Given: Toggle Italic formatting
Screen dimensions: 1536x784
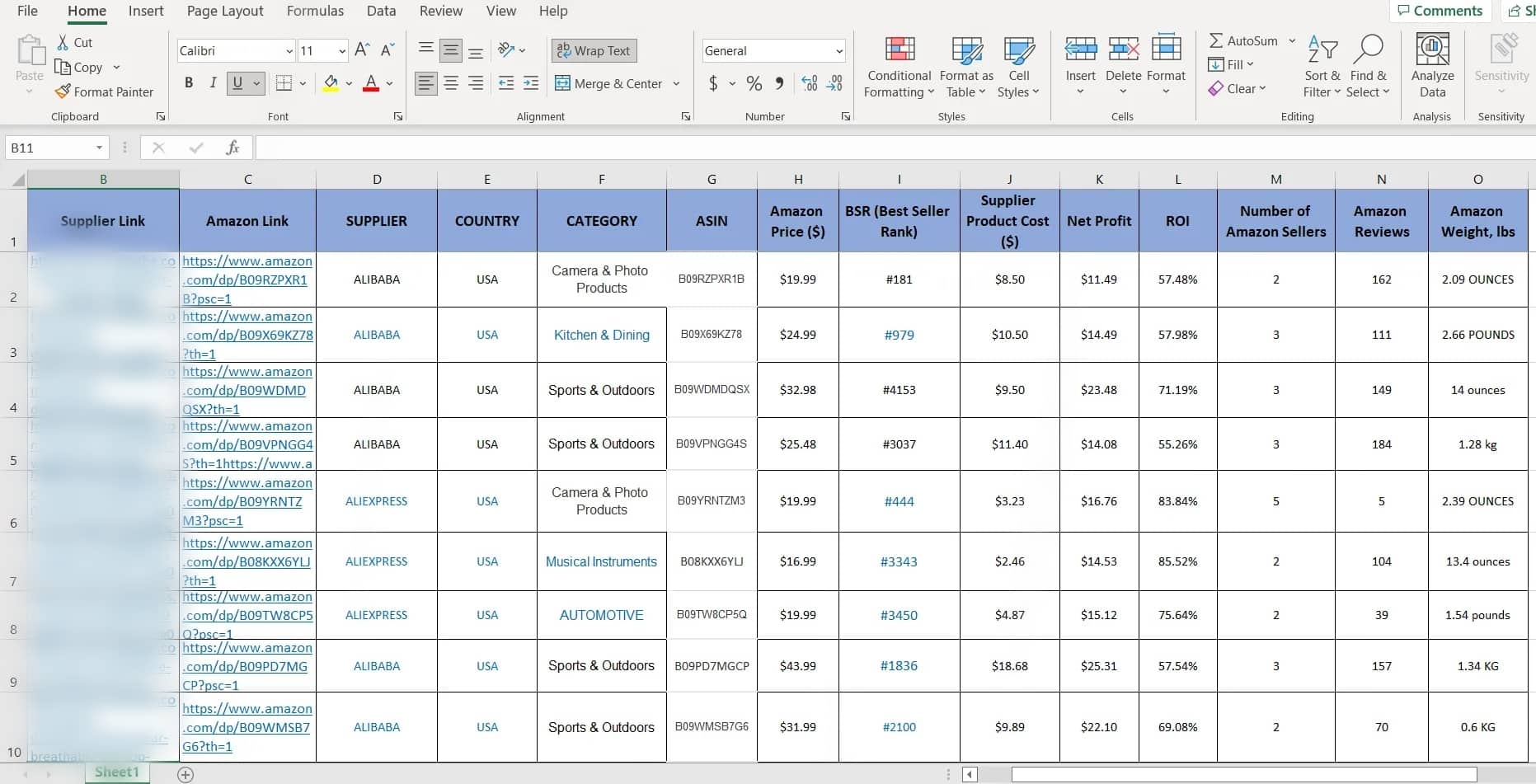Looking at the screenshot, I should (x=213, y=83).
